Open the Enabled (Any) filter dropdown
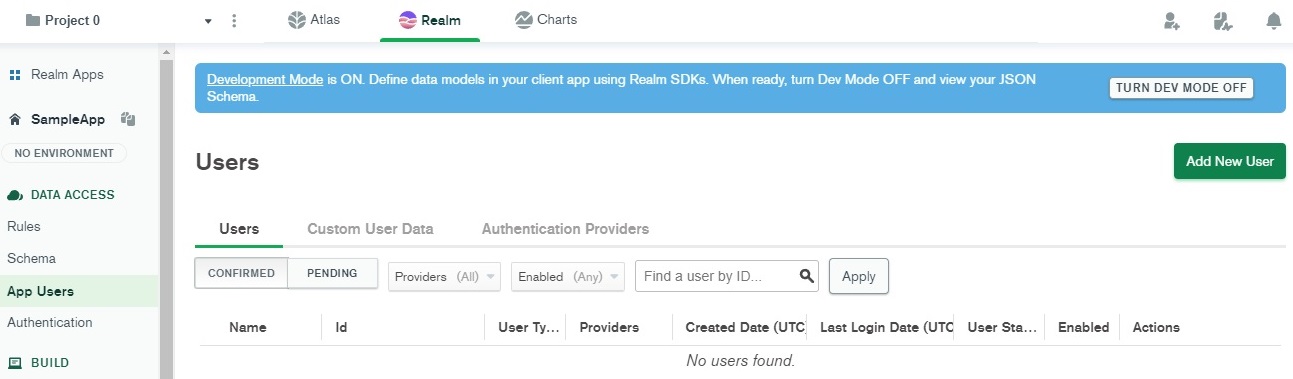The height and width of the screenshot is (379, 1293). point(568,276)
